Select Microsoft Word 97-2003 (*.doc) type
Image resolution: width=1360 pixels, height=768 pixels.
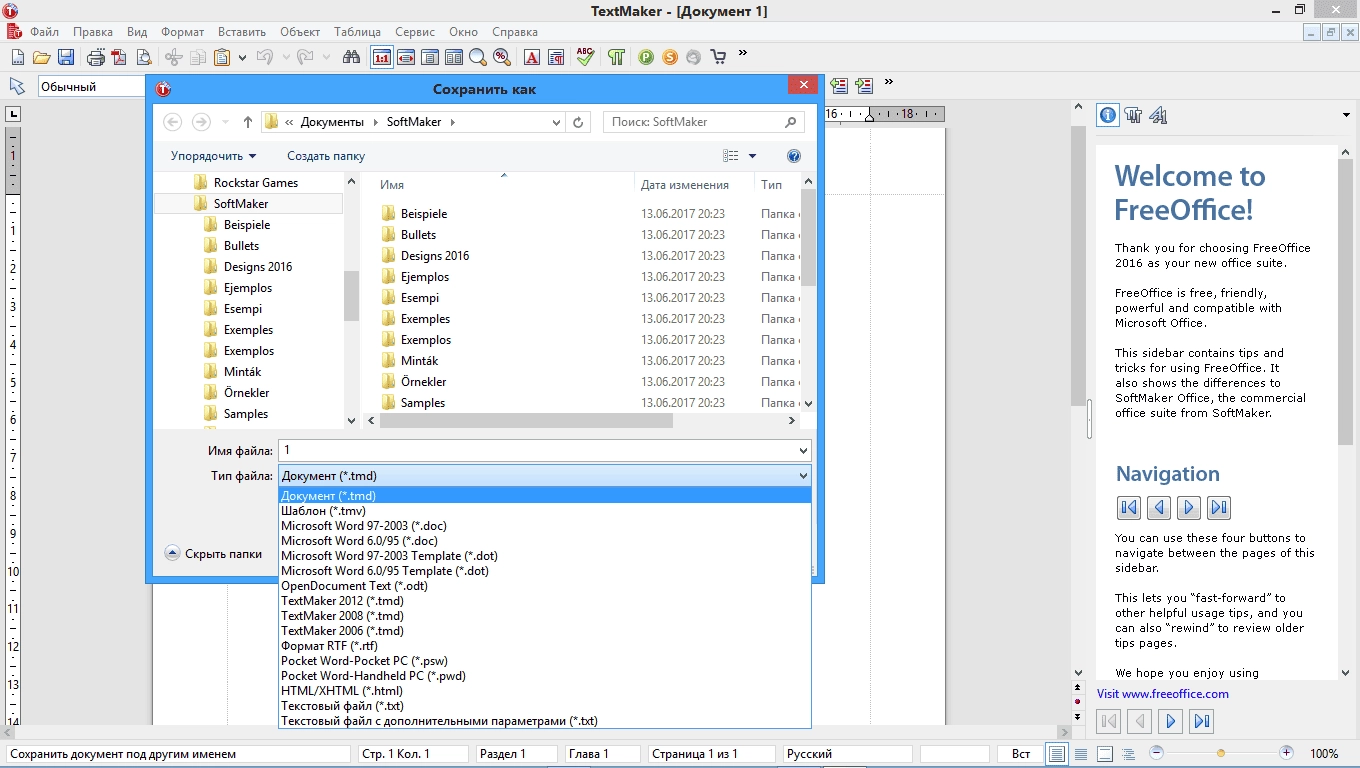(x=545, y=526)
